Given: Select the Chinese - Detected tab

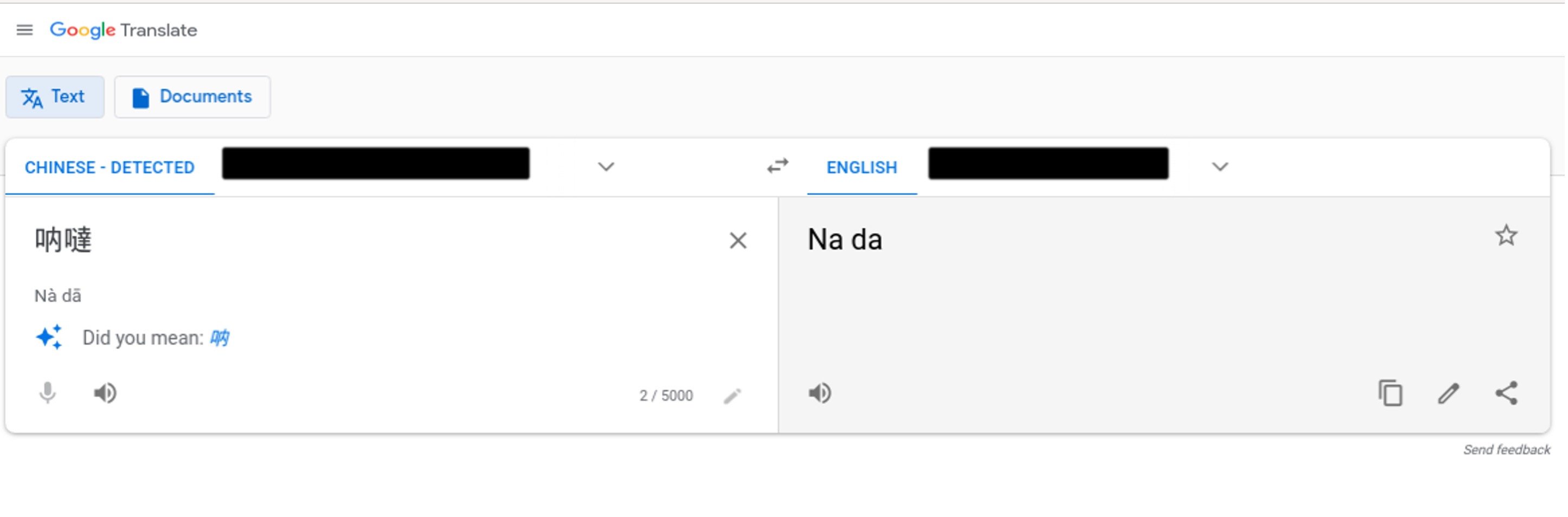Looking at the screenshot, I should pyautogui.click(x=110, y=167).
